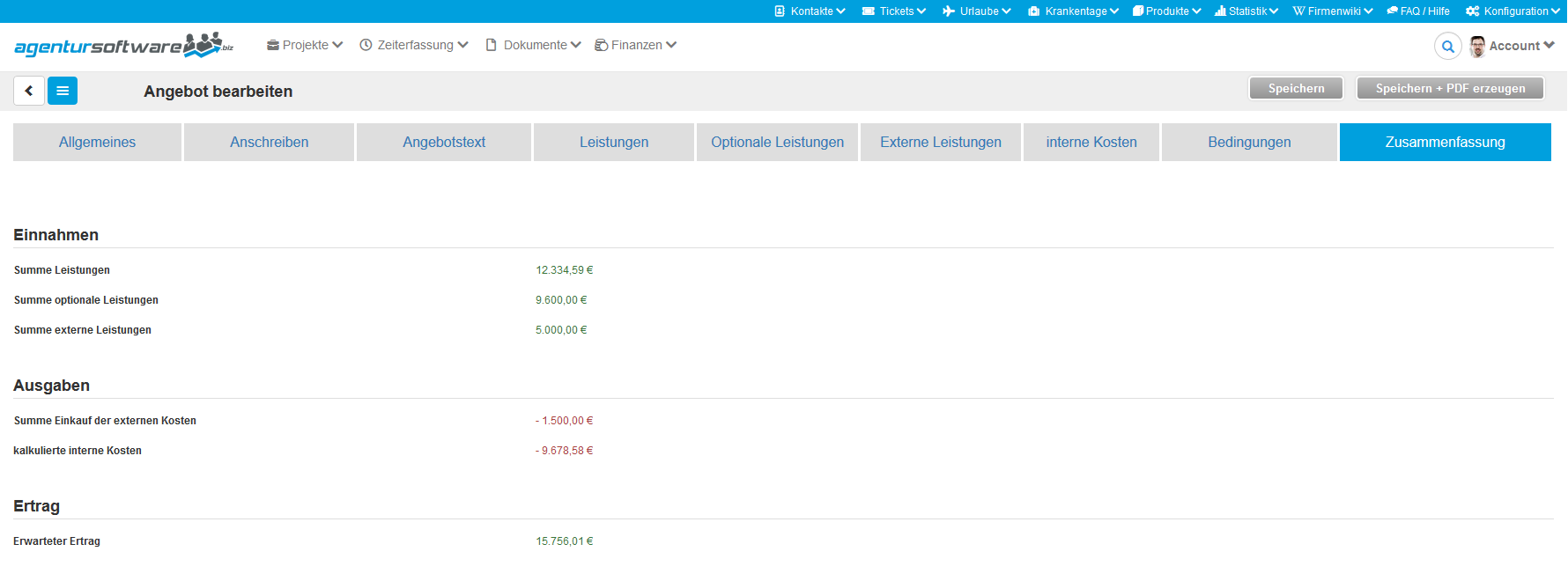1568x581 pixels.
Task: Click the Kontakte address book icon
Action: point(780,11)
